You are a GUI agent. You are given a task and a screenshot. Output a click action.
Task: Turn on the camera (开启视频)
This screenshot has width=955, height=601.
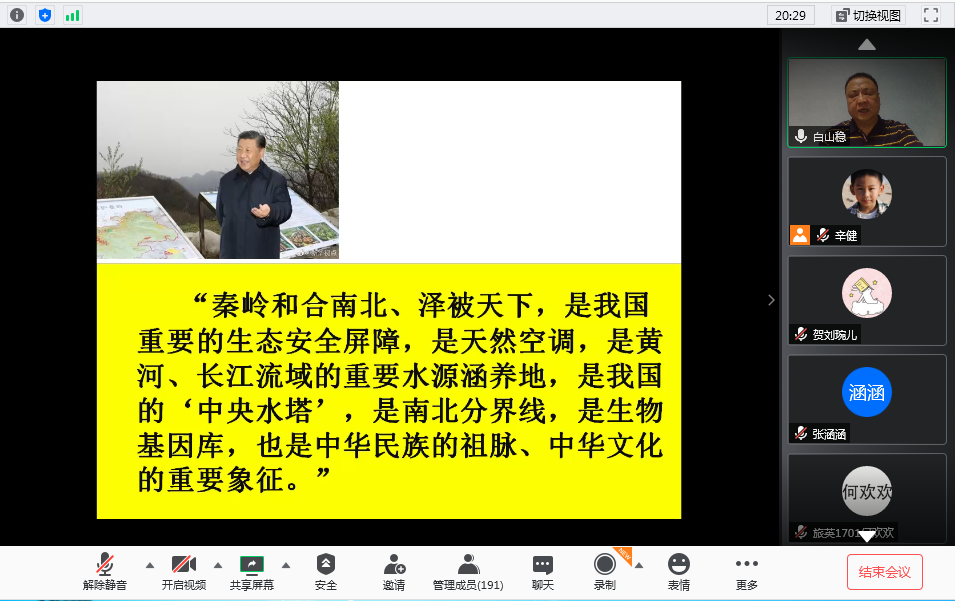point(183,572)
